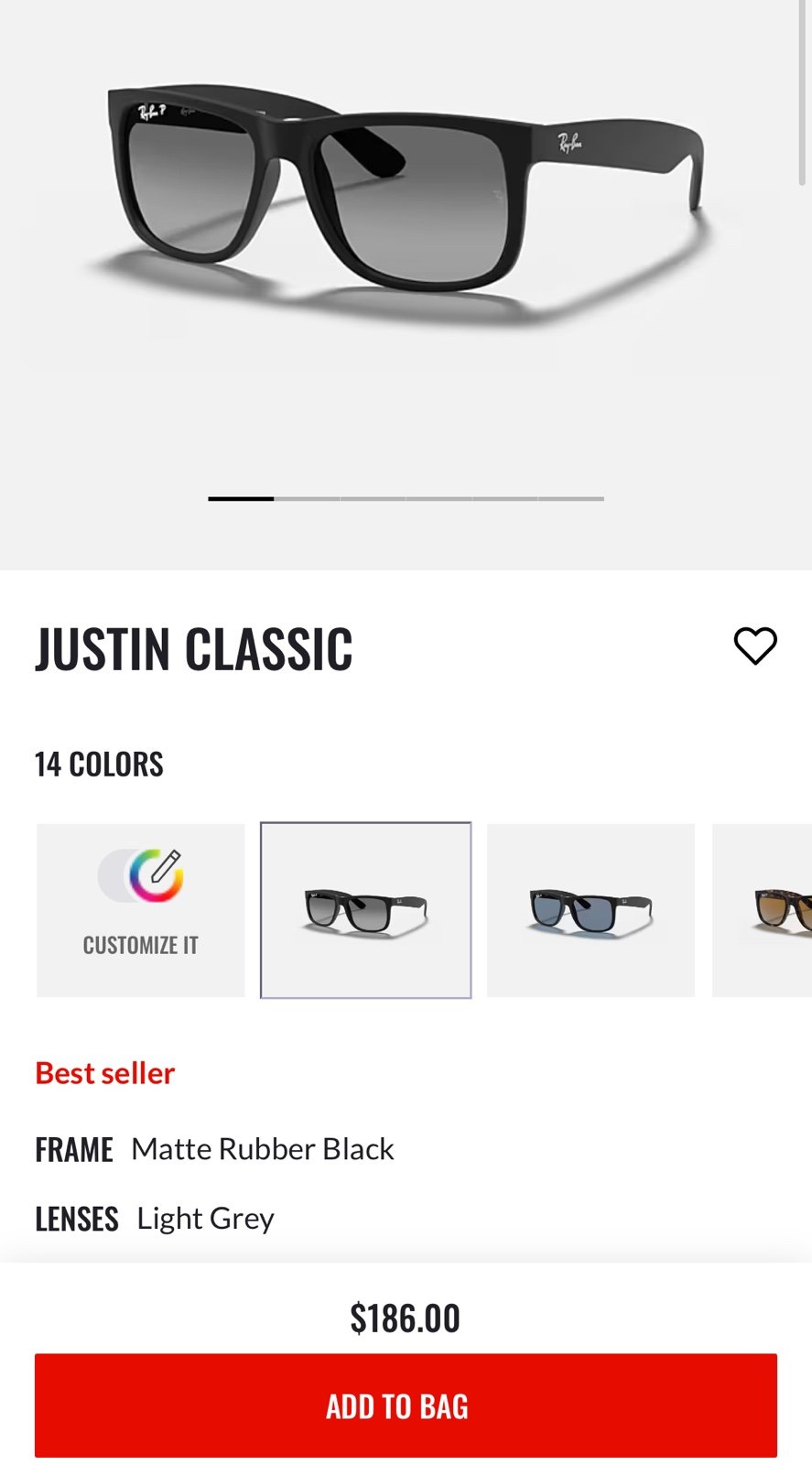Jump to the fourth product image indicator
Image resolution: width=812 pixels, height=1465 pixels.
point(439,499)
